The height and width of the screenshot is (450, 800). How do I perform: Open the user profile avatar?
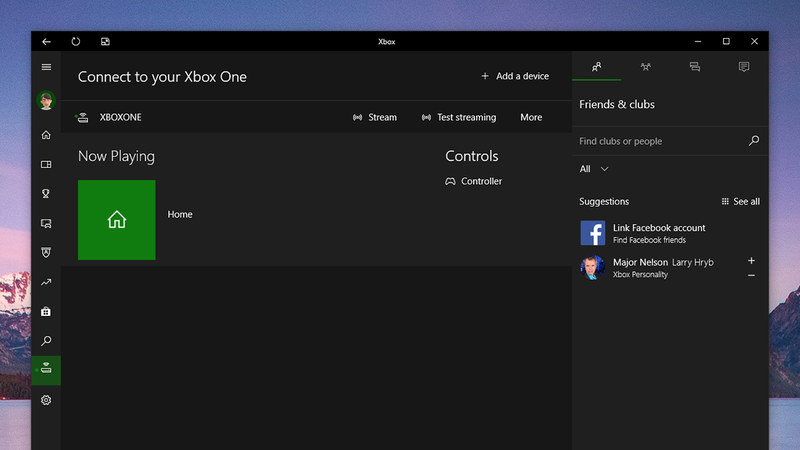pos(46,101)
